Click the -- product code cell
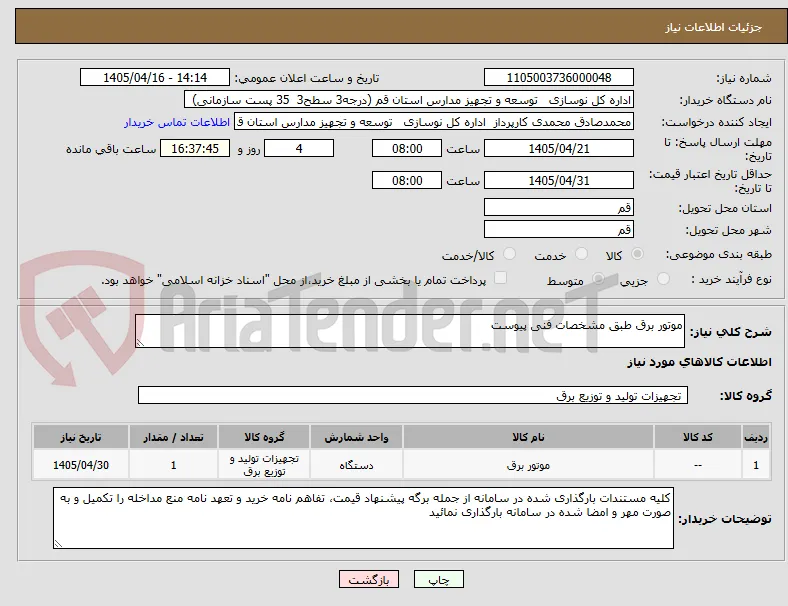The height and width of the screenshot is (606, 788). click(x=698, y=465)
